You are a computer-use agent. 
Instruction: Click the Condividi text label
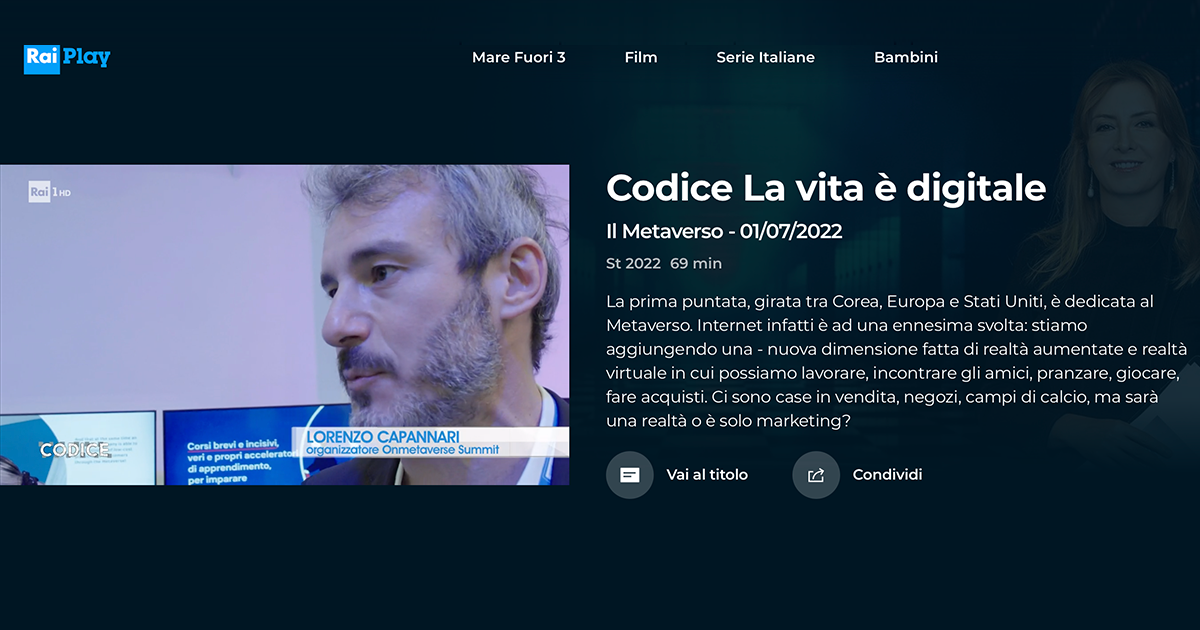(887, 475)
